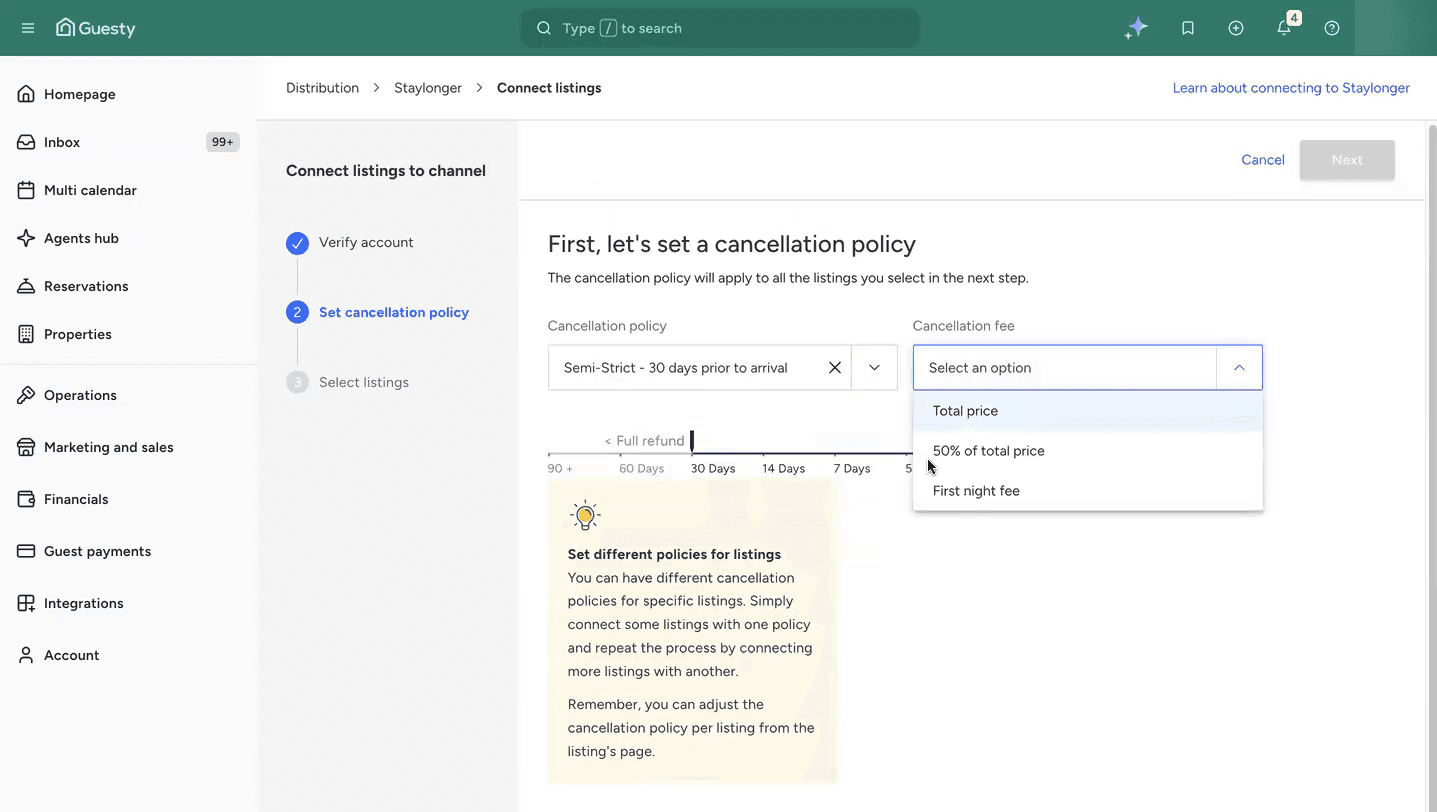Screen dimensions: 1437x812
Task: Click the Guest payments card icon
Action: (26, 551)
